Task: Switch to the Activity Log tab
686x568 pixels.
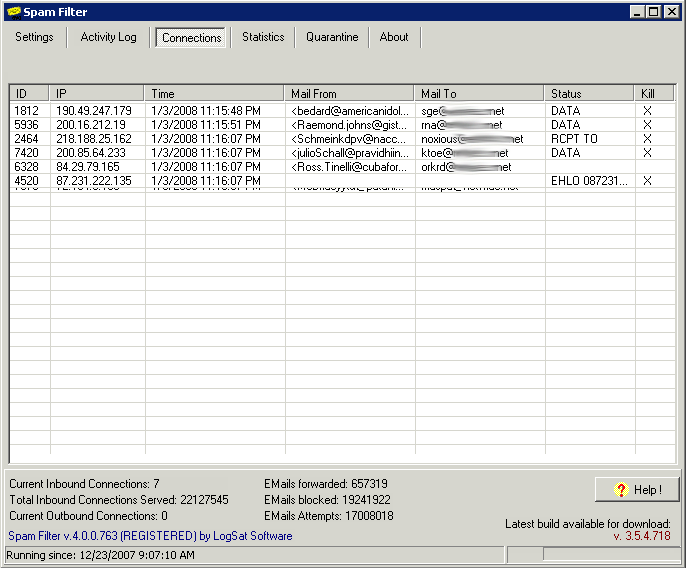Action: coord(108,37)
